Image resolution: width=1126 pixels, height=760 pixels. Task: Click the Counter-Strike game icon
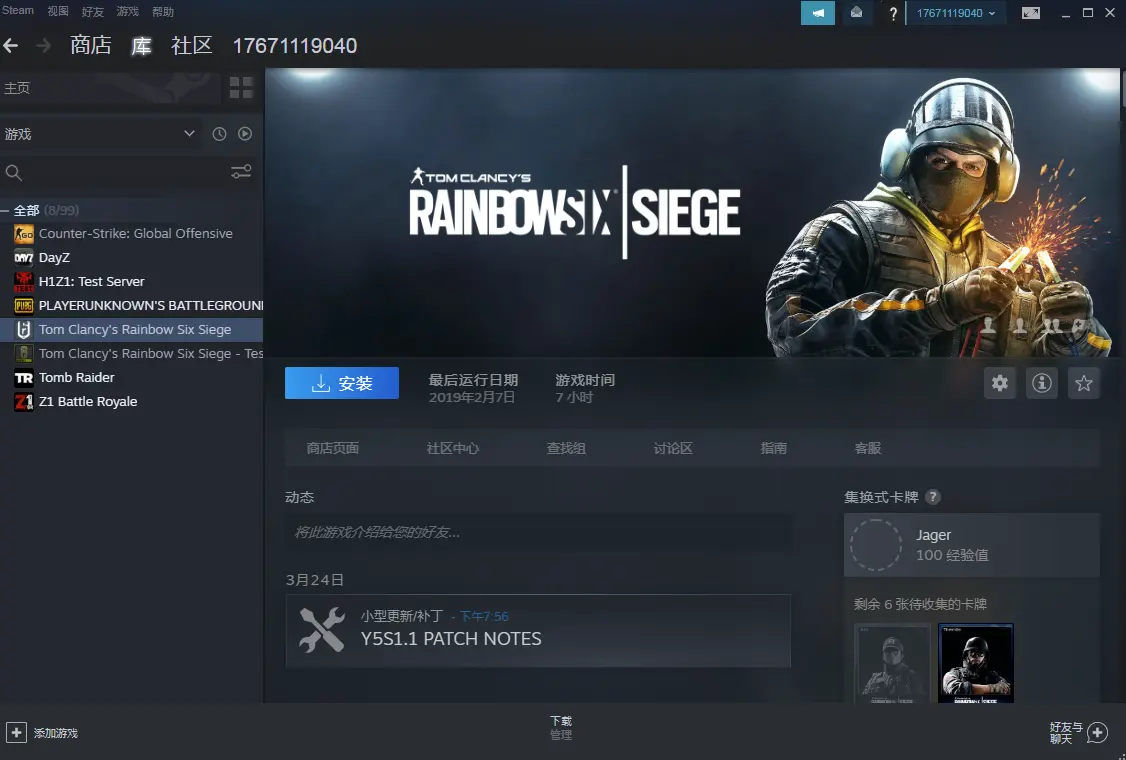tap(24, 233)
